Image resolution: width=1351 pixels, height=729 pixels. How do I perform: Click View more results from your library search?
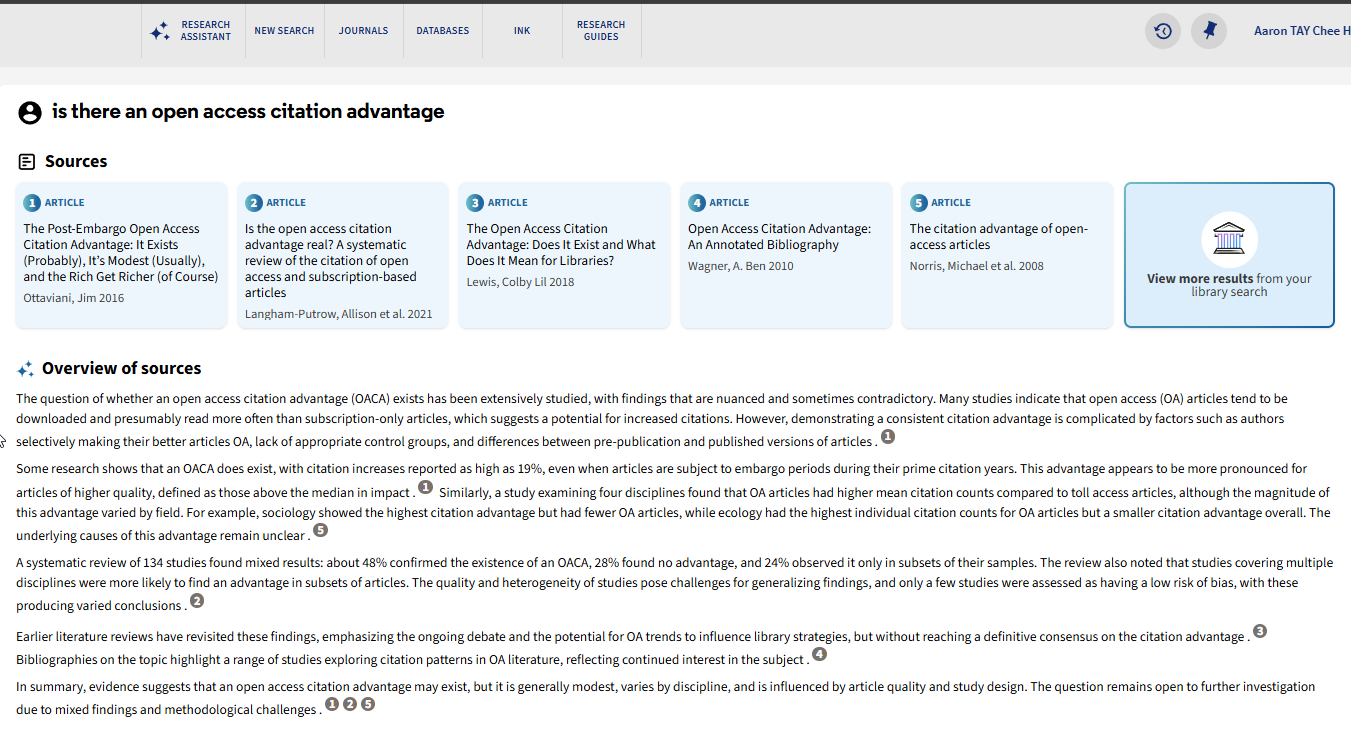[1229, 255]
